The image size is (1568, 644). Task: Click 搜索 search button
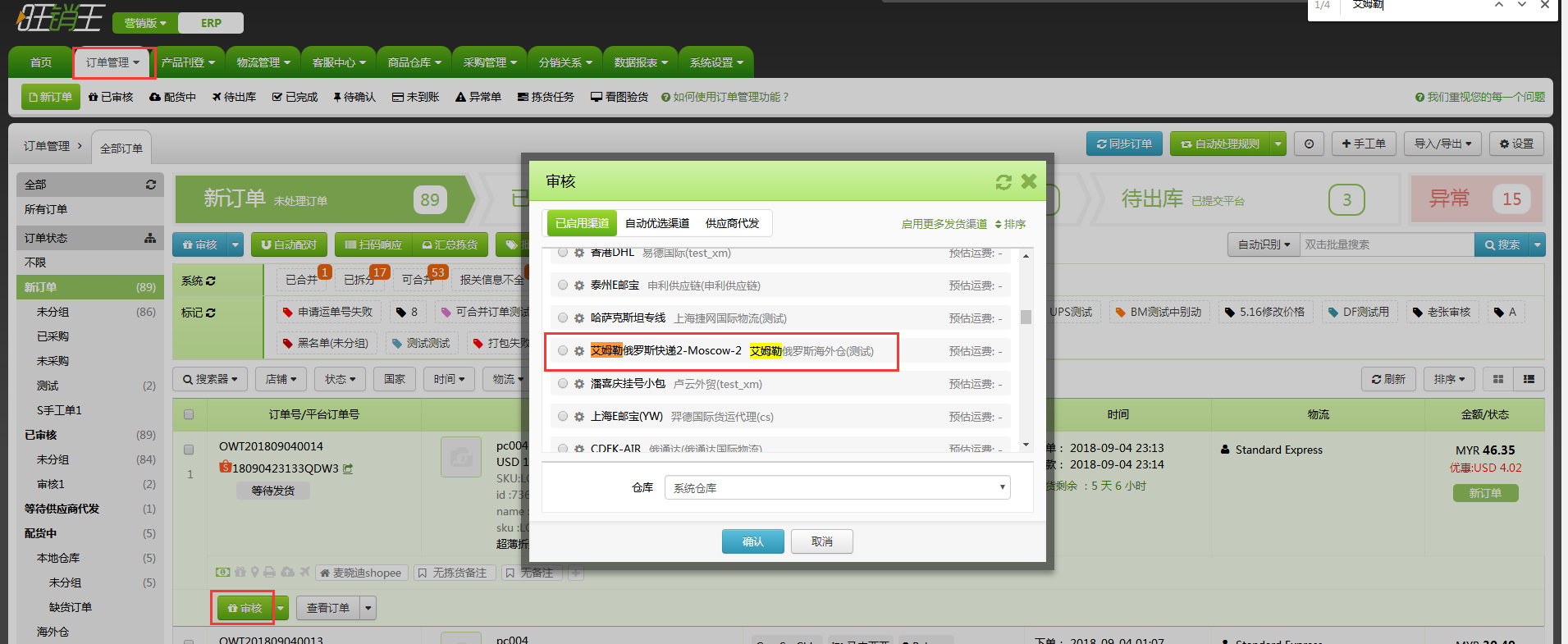[x=1502, y=244]
